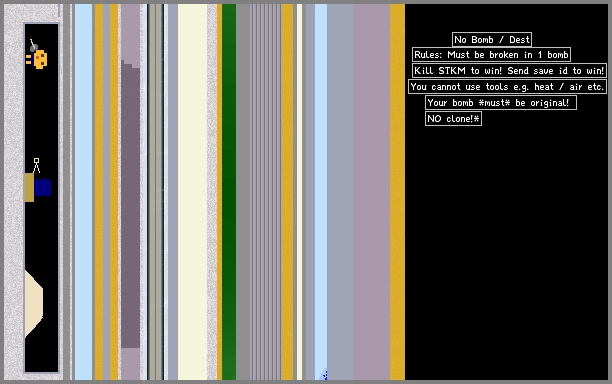Select the thin gray-and-purple striped band
612x384 pixels.
[266, 192]
